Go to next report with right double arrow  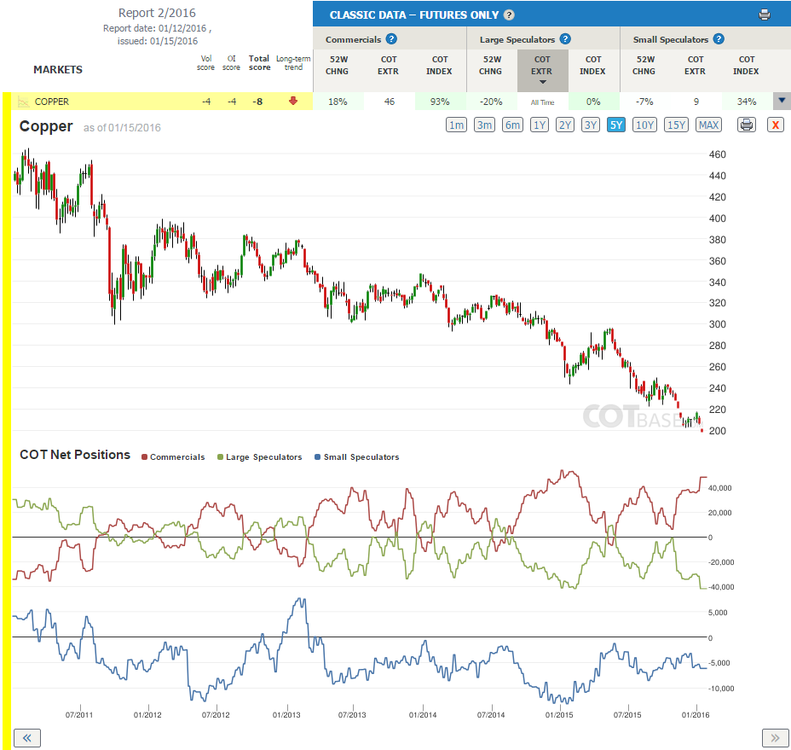pos(775,738)
